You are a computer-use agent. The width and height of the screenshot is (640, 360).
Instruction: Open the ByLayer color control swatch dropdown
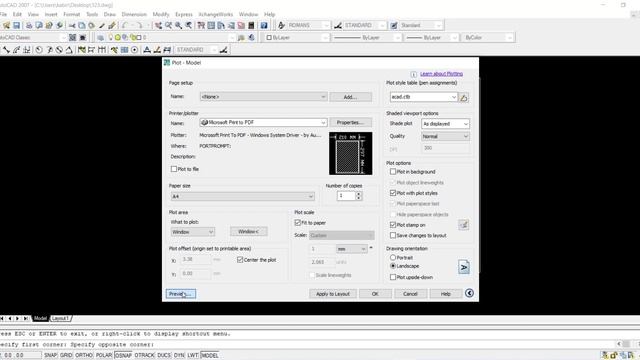pos(296,38)
